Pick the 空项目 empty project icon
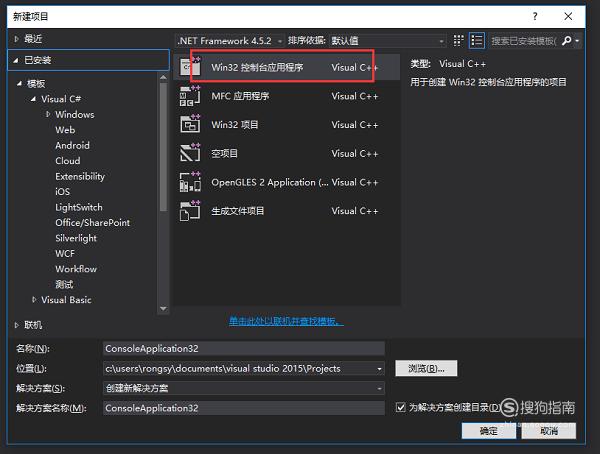 pyautogui.click(x=190, y=153)
